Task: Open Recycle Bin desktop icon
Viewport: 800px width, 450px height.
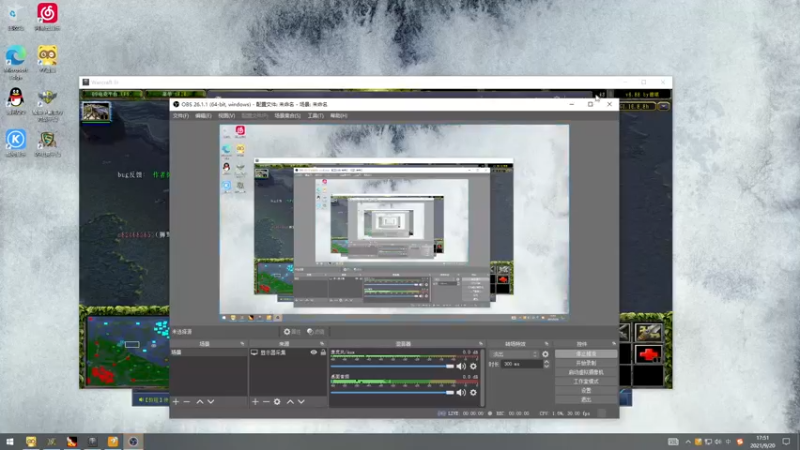Action: (x=15, y=17)
